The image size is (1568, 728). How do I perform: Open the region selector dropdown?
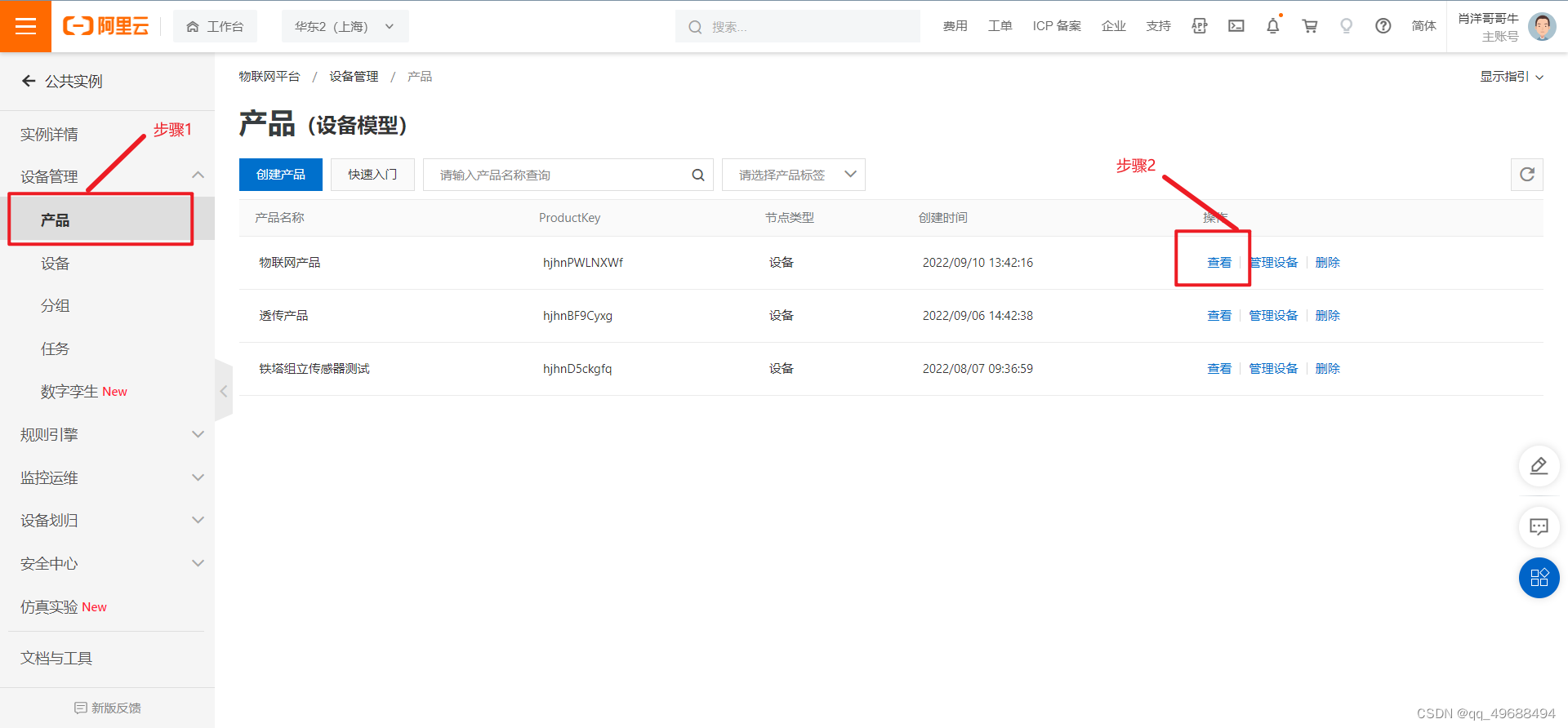point(345,26)
